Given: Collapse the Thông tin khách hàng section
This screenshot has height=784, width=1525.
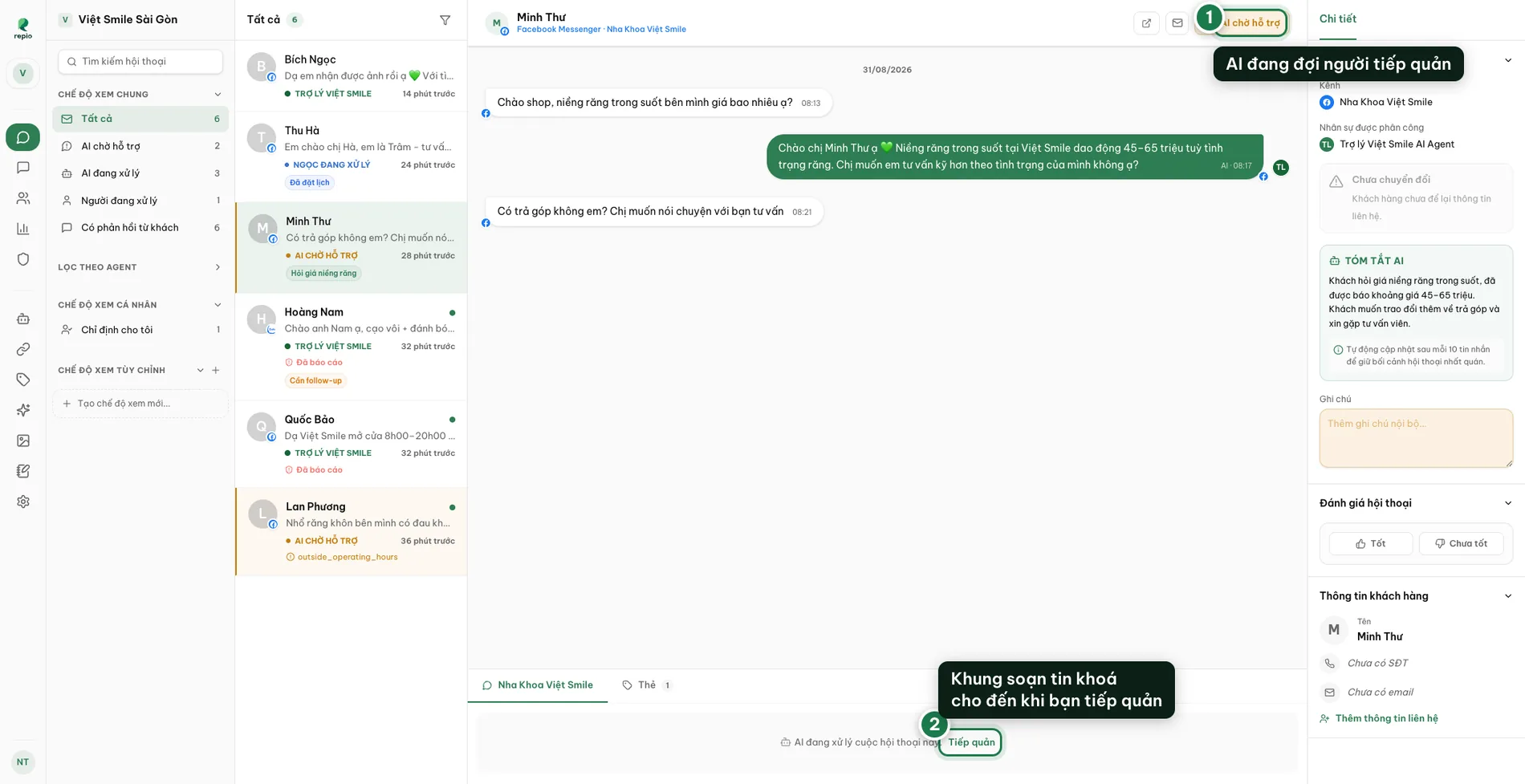Looking at the screenshot, I should (1507, 596).
